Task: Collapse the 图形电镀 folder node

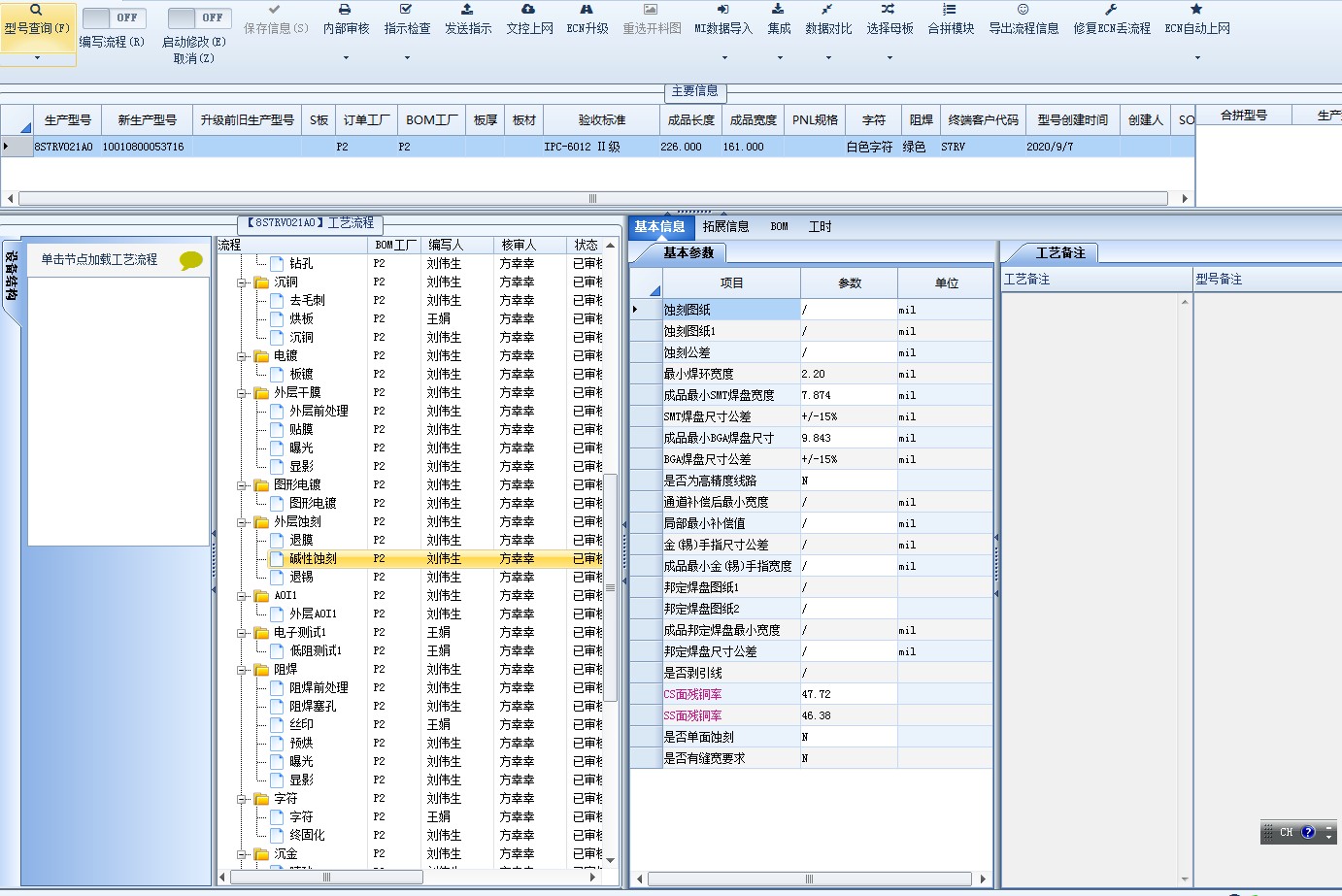Action: 242,485
